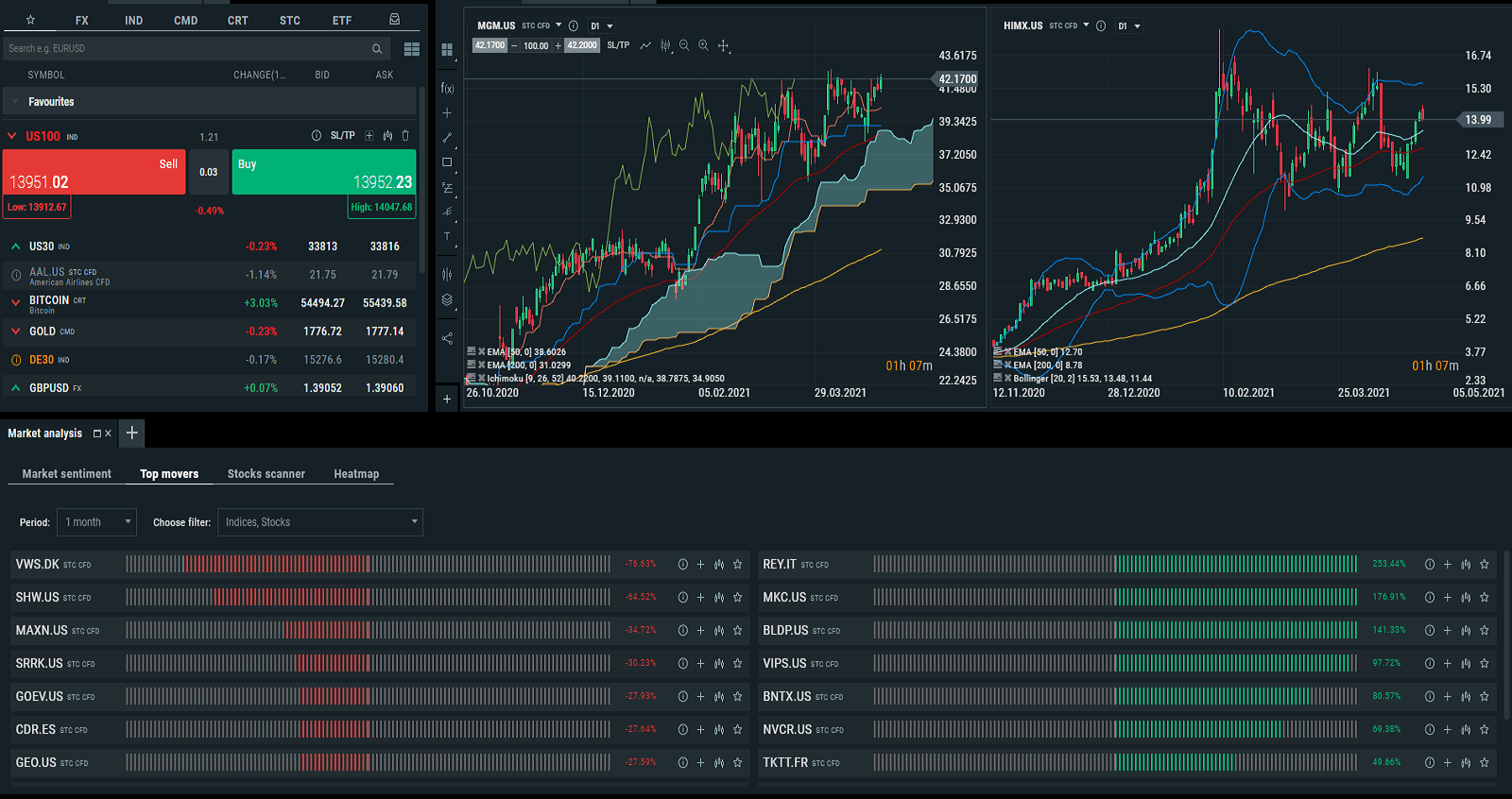Show info for MKC.US in top movers
The image size is (1512, 799).
(1429, 598)
